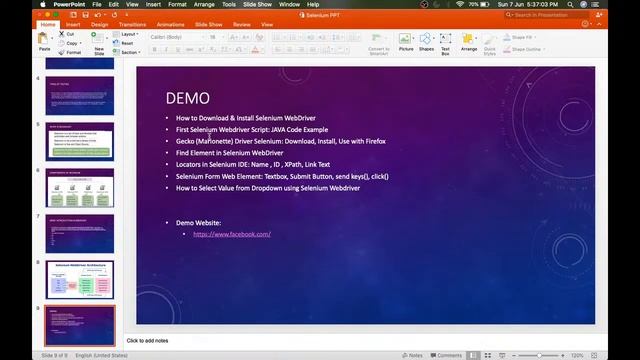Open Quick Styles
Screen dimensions: 640x360
point(489,44)
